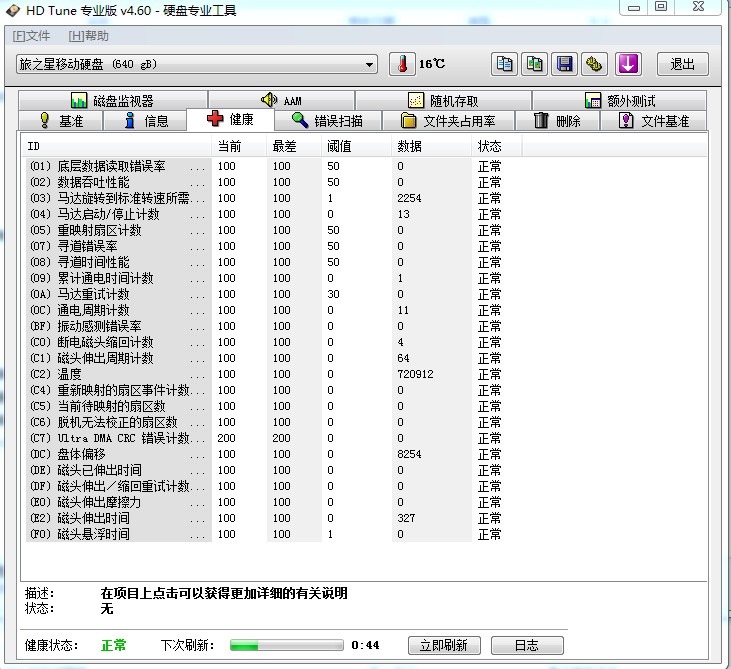731x669 pixels.
Task: Click the data value 2254
Action: click(409, 198)
